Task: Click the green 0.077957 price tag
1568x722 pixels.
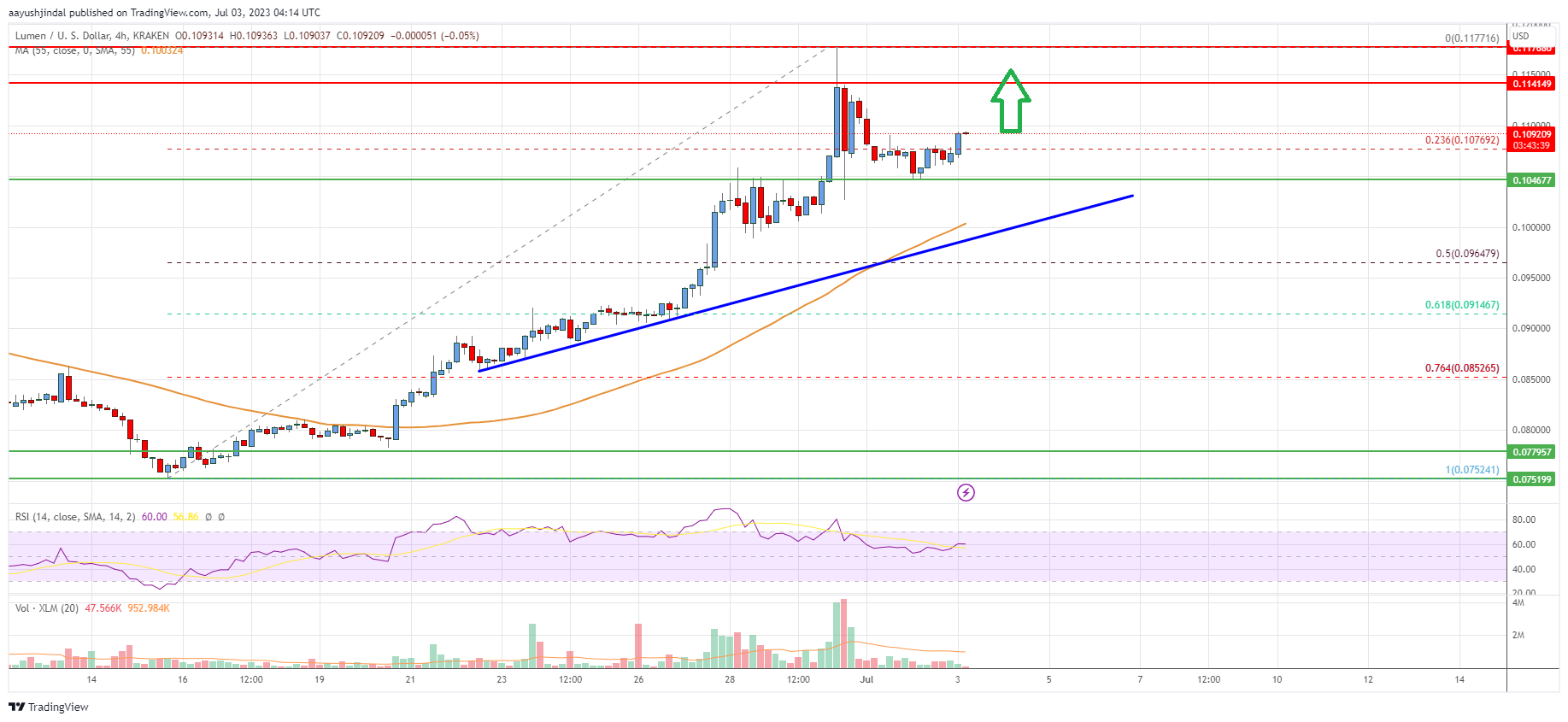Action: [x=1532, y=452]
